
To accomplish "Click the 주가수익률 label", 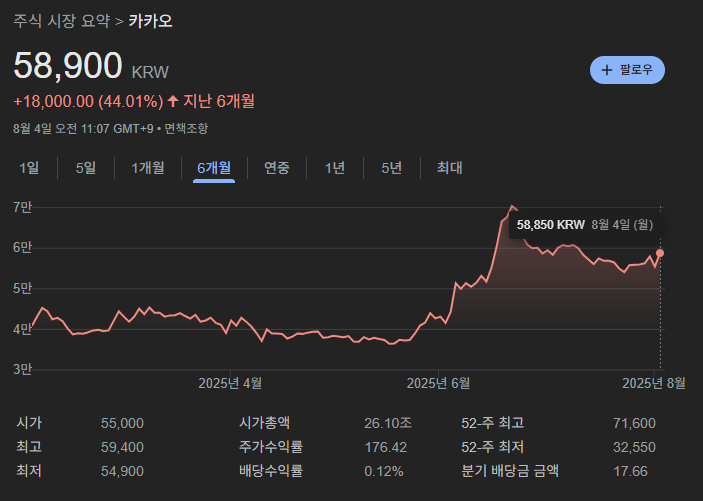I will click(271, 447).
